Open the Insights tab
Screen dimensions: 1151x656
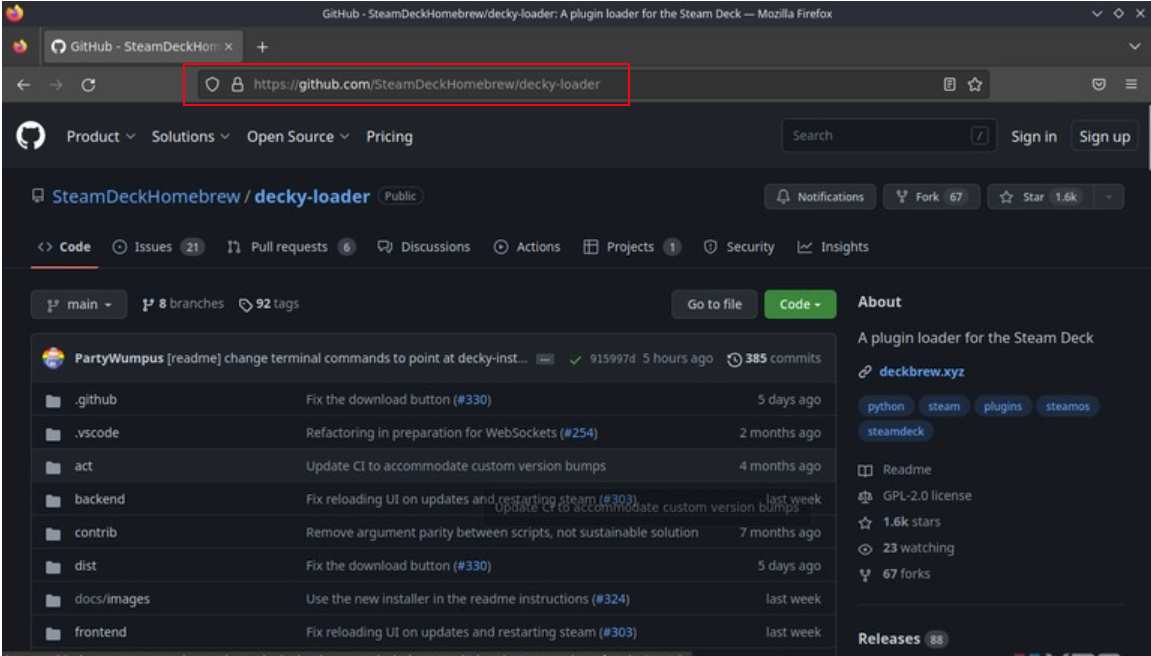(832, 247)
